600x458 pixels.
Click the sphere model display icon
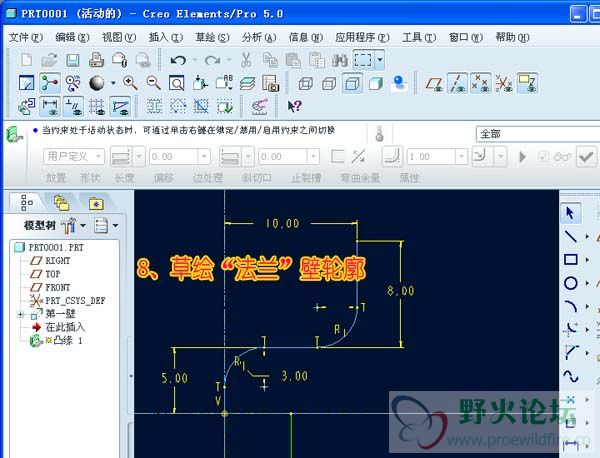tap(96, 83)
